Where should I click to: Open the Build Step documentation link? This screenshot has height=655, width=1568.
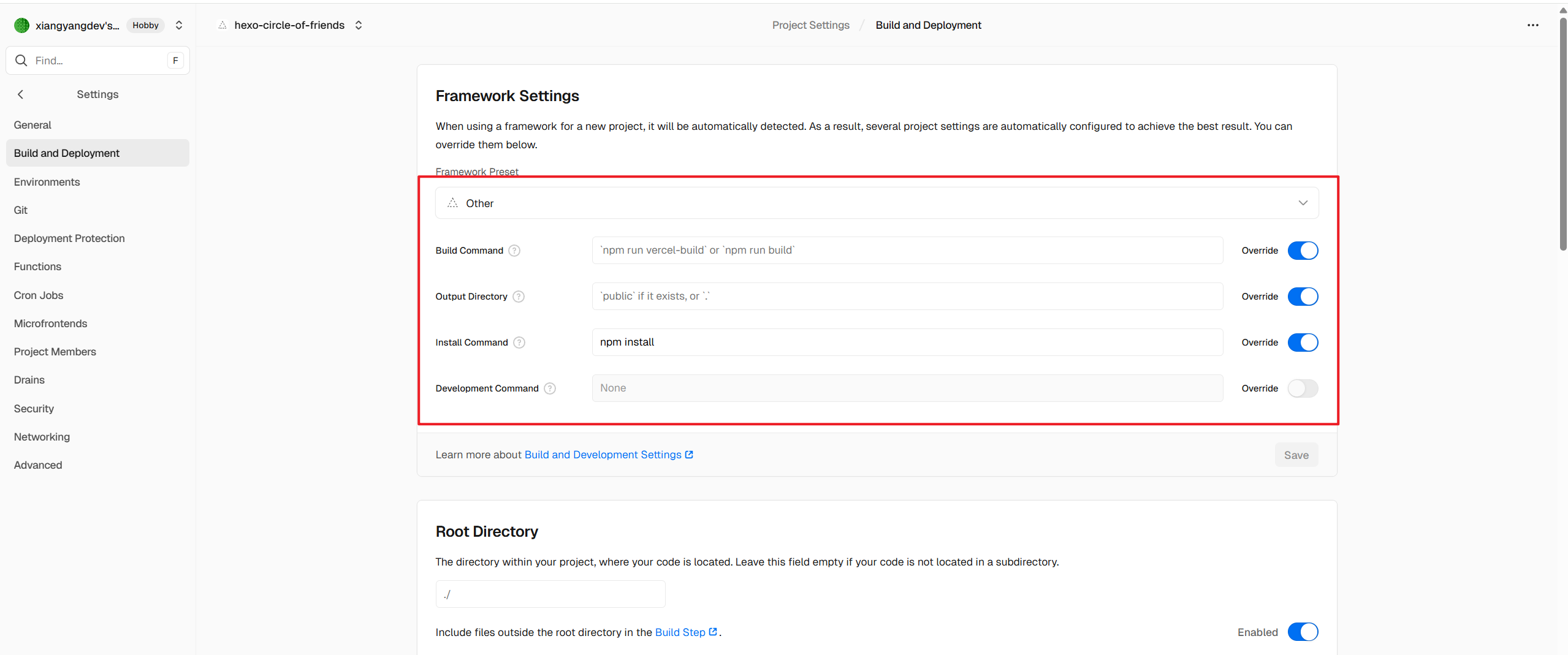tap(687, 632)
